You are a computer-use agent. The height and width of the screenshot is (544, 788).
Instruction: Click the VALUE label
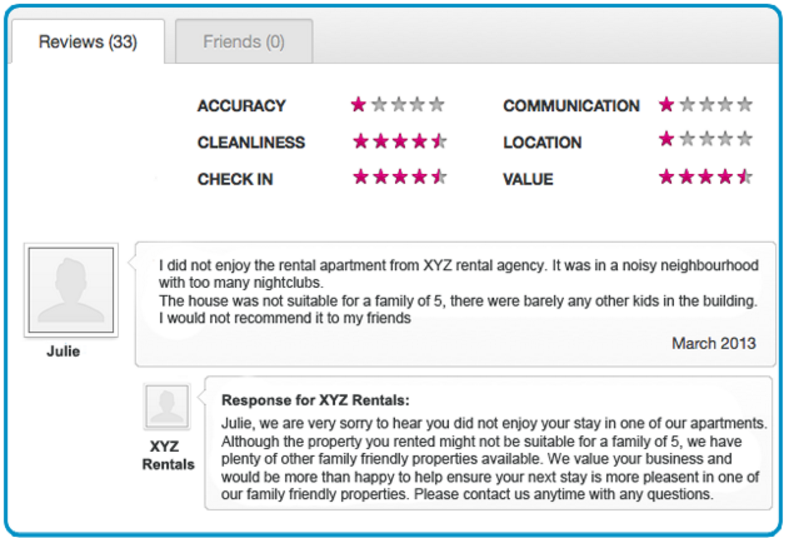point(528,179)
